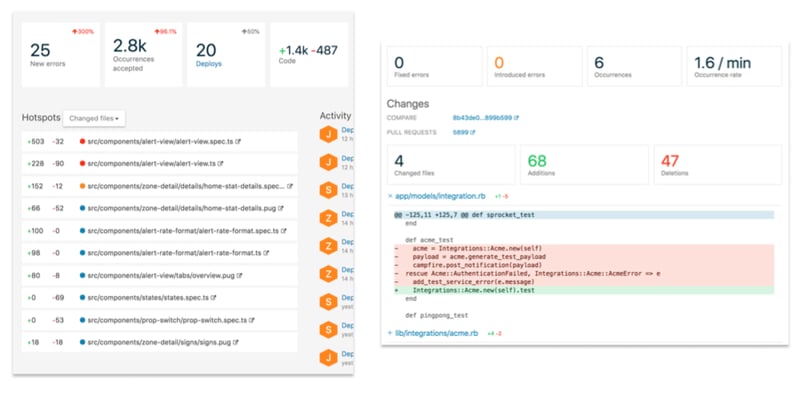
Task: Click the +503 additions count
Action: 36,141
